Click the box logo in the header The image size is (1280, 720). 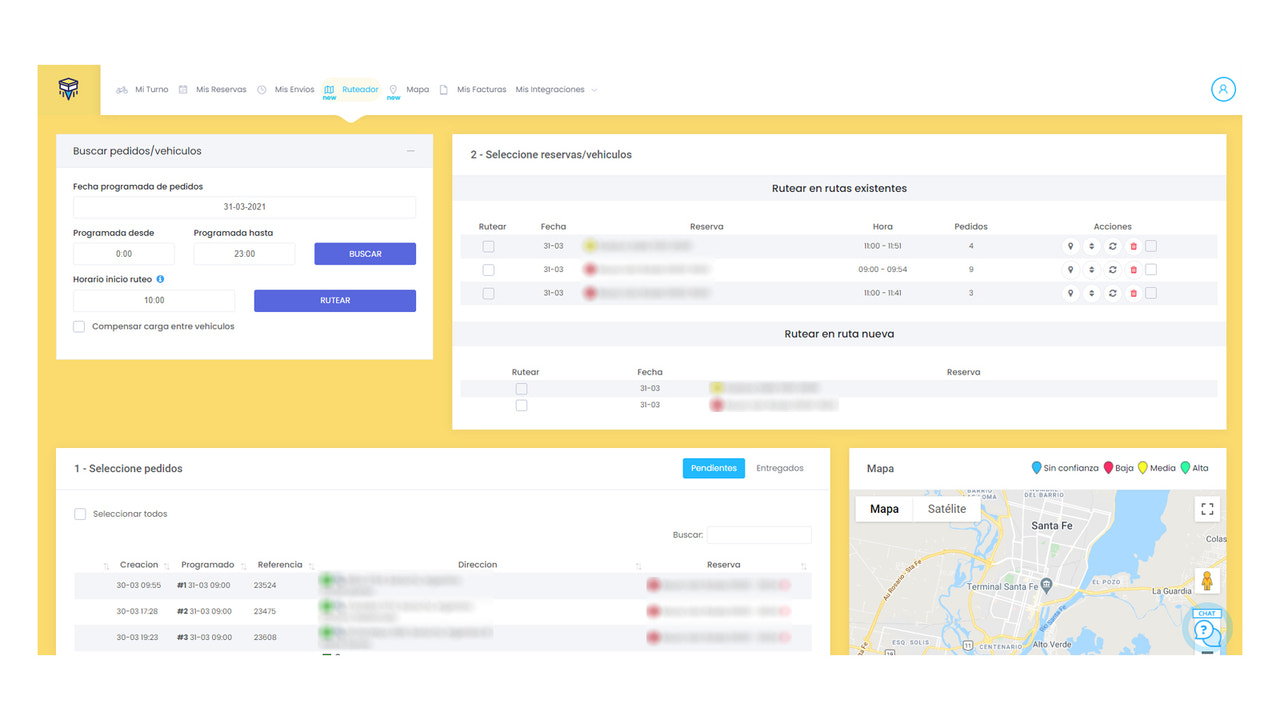(69, 89)
